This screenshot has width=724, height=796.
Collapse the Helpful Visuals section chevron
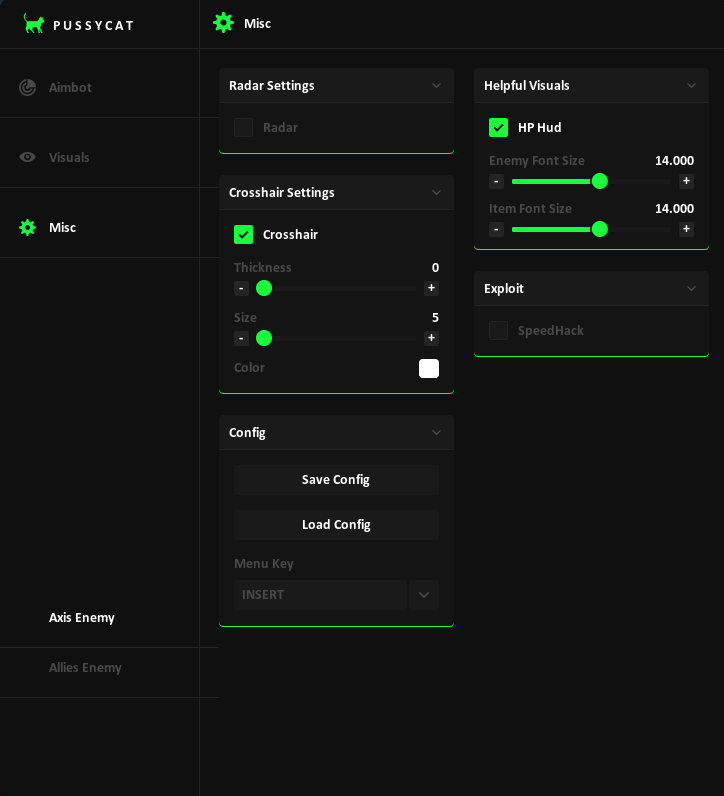691,85
